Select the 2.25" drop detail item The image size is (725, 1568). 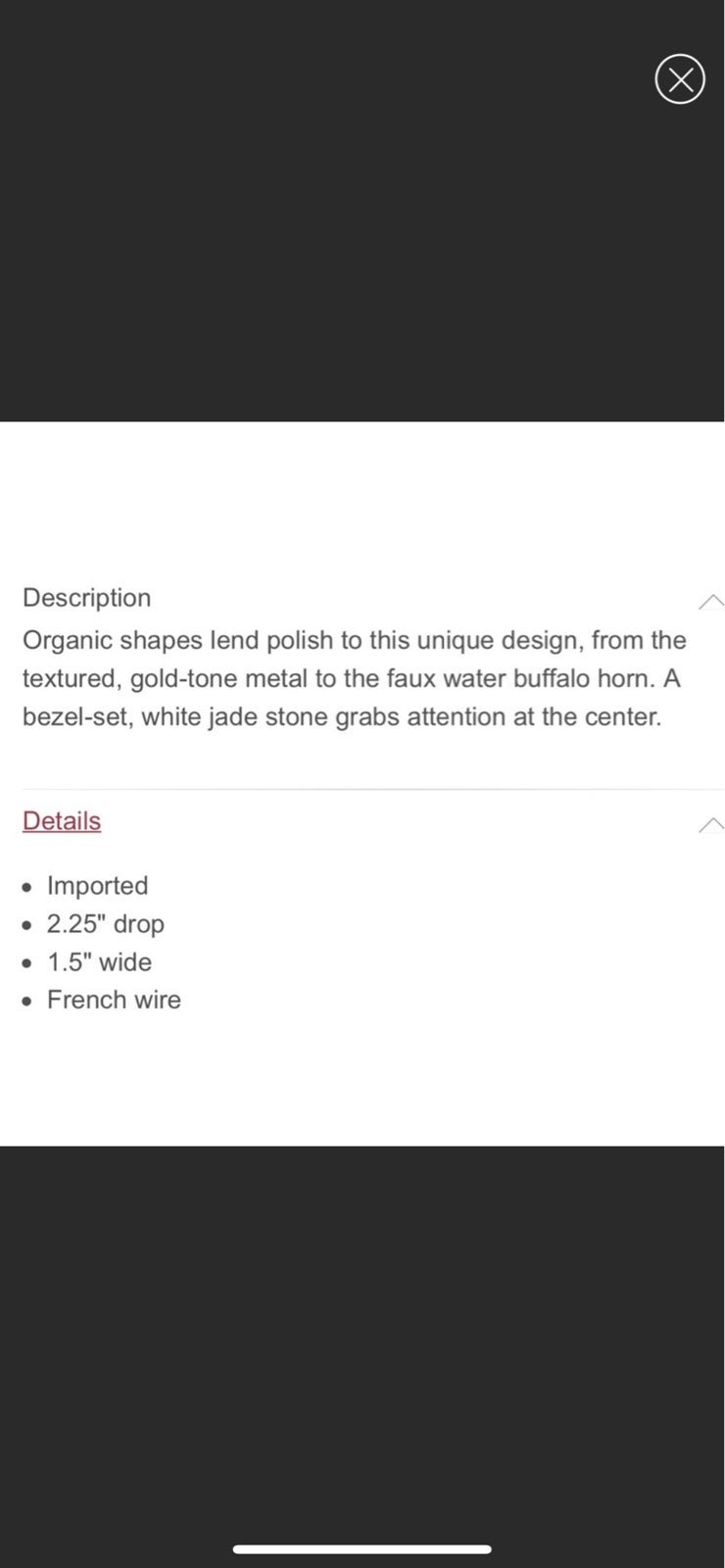point(106,923)
